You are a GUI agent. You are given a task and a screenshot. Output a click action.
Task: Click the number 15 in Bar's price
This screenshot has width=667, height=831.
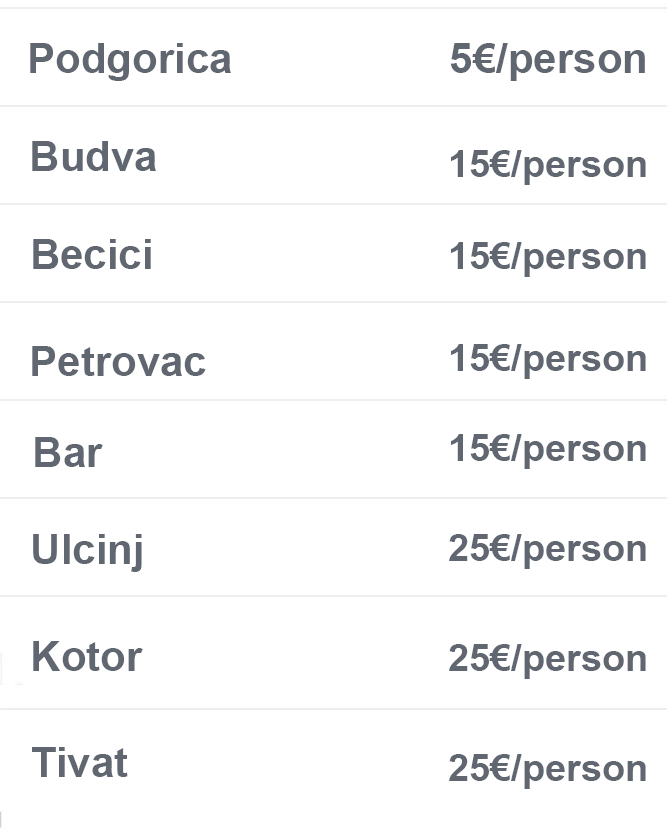pyautogui.click(x=468, y=449)
